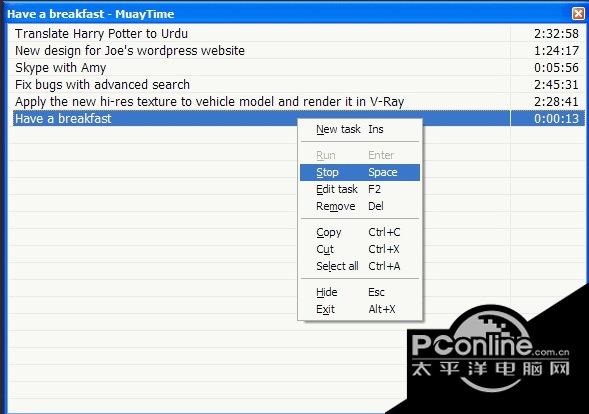
Task: Select the V-Ray hi-res texture task
Action: click(210, 101)
